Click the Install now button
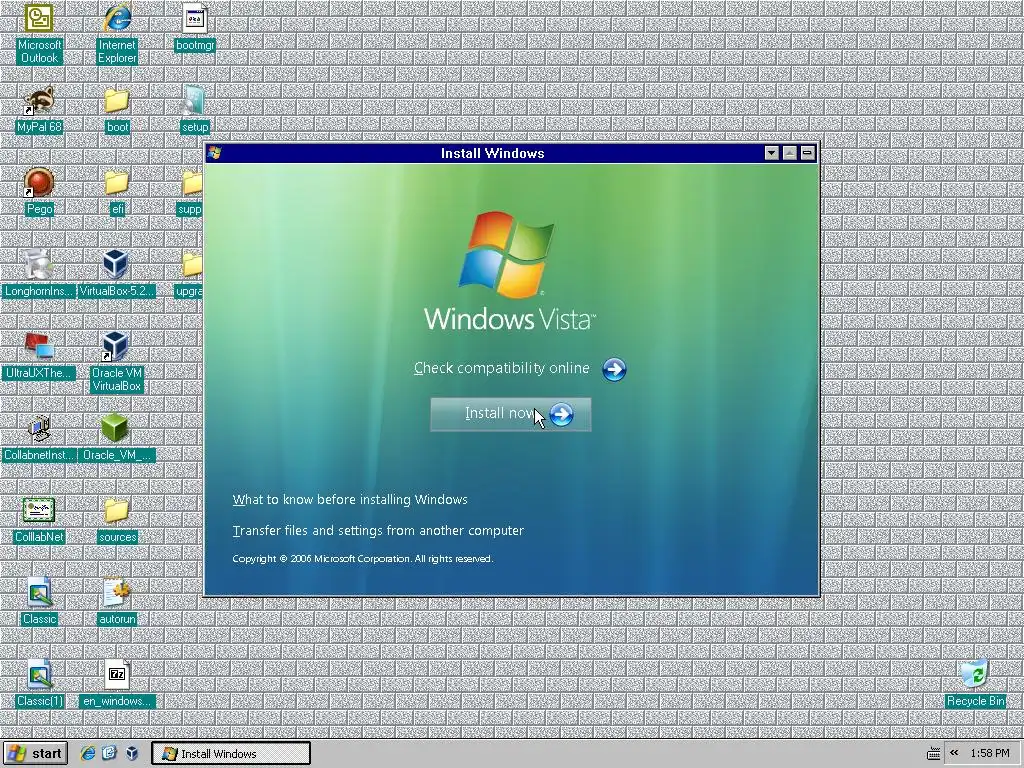Viewport: 1024px width, 768px height. click(511, 414)
